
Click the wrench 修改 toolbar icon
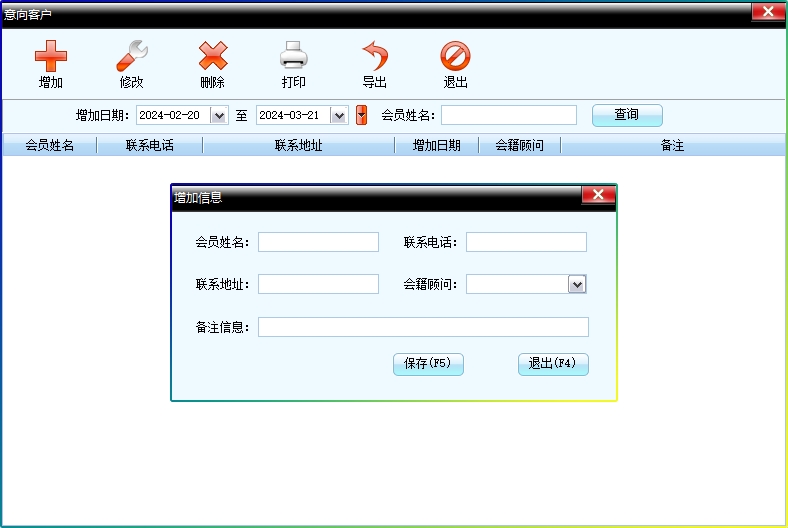132,56
